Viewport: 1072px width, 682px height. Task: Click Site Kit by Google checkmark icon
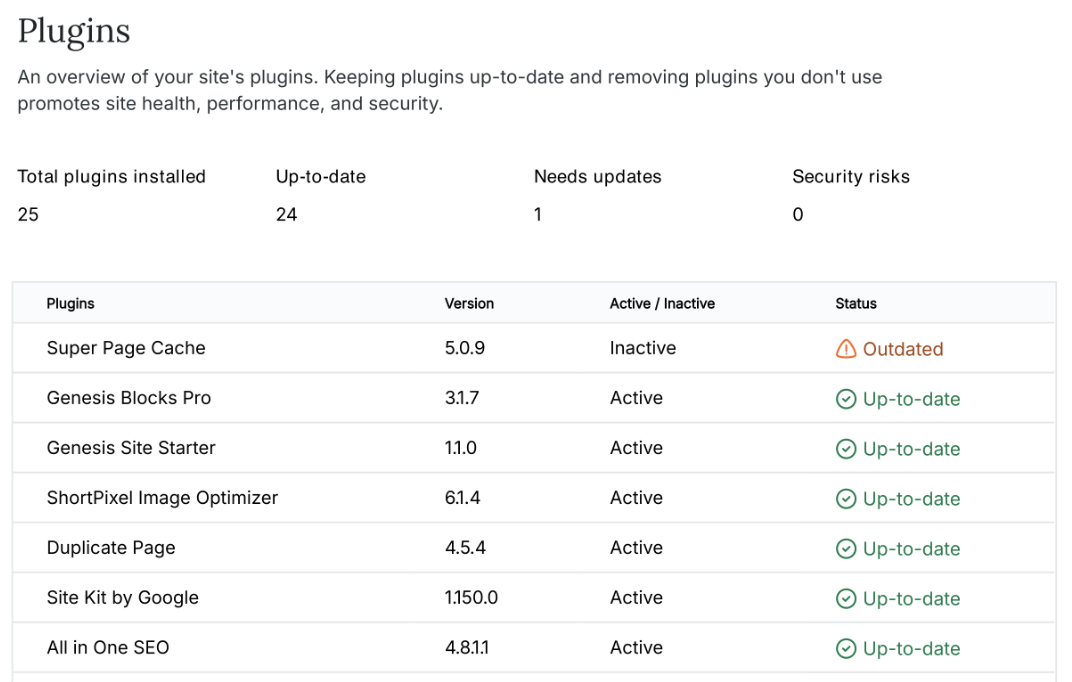point(846,599)
